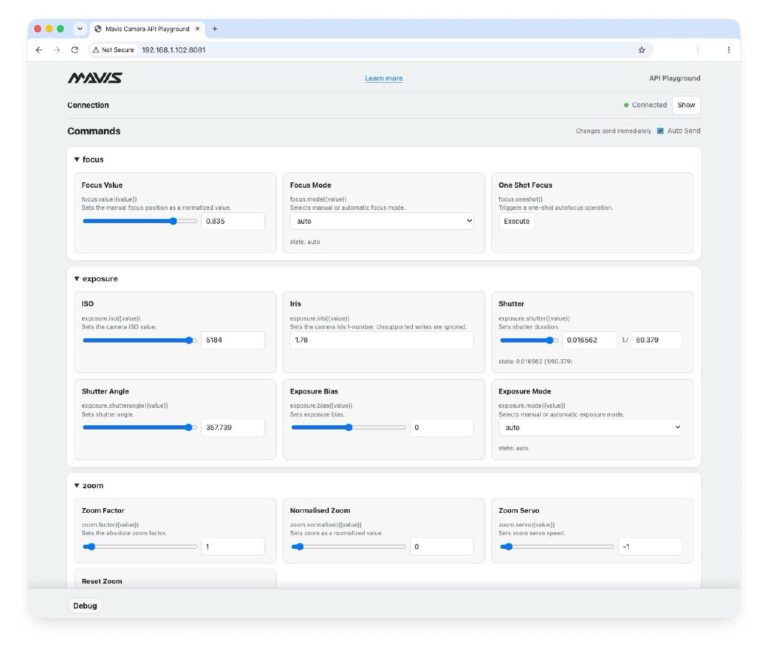Click Shutter duration field 0.016562
The image size is (768, 655).
(589, 340)
